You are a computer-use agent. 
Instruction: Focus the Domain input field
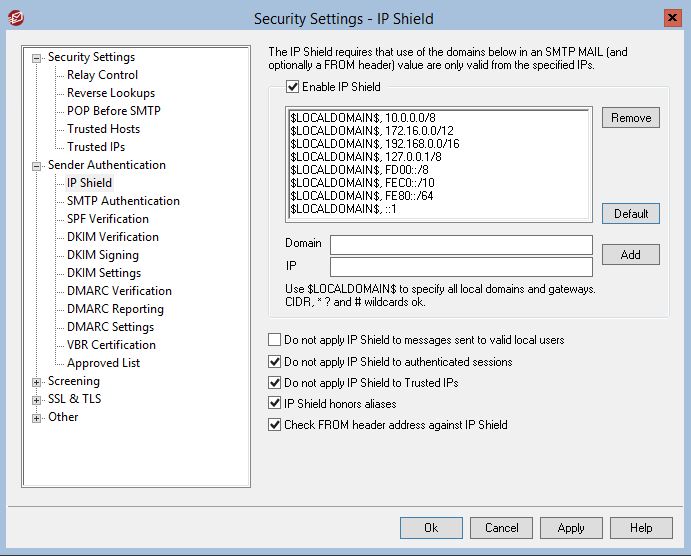(x=461, y=245)
